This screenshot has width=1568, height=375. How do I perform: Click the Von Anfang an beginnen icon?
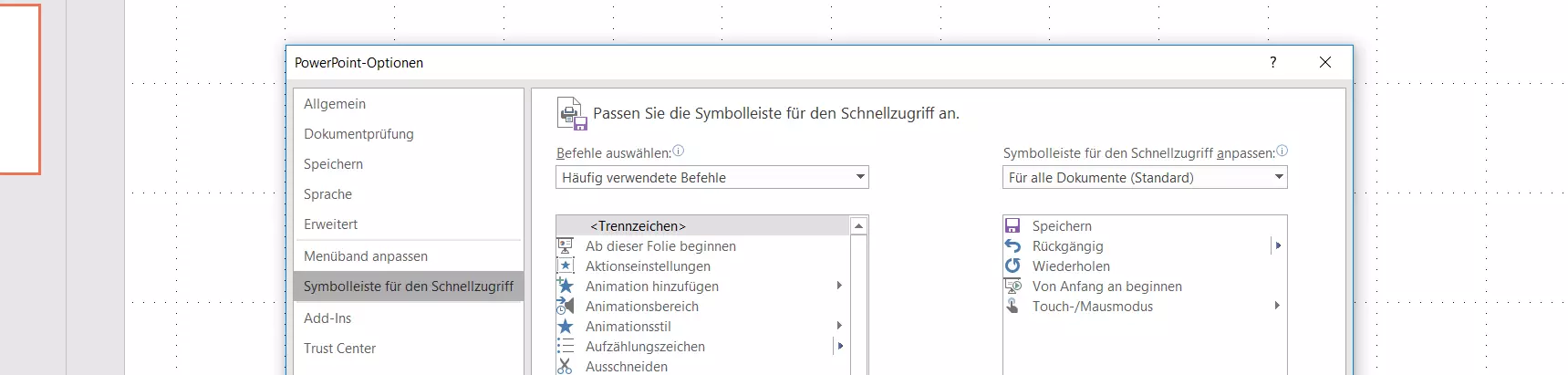pos(1012,286)
